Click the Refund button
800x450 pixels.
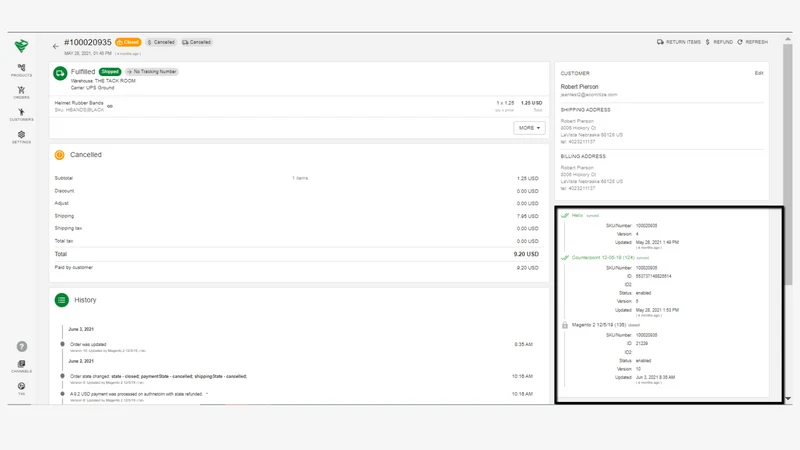[x=719, y=42]
